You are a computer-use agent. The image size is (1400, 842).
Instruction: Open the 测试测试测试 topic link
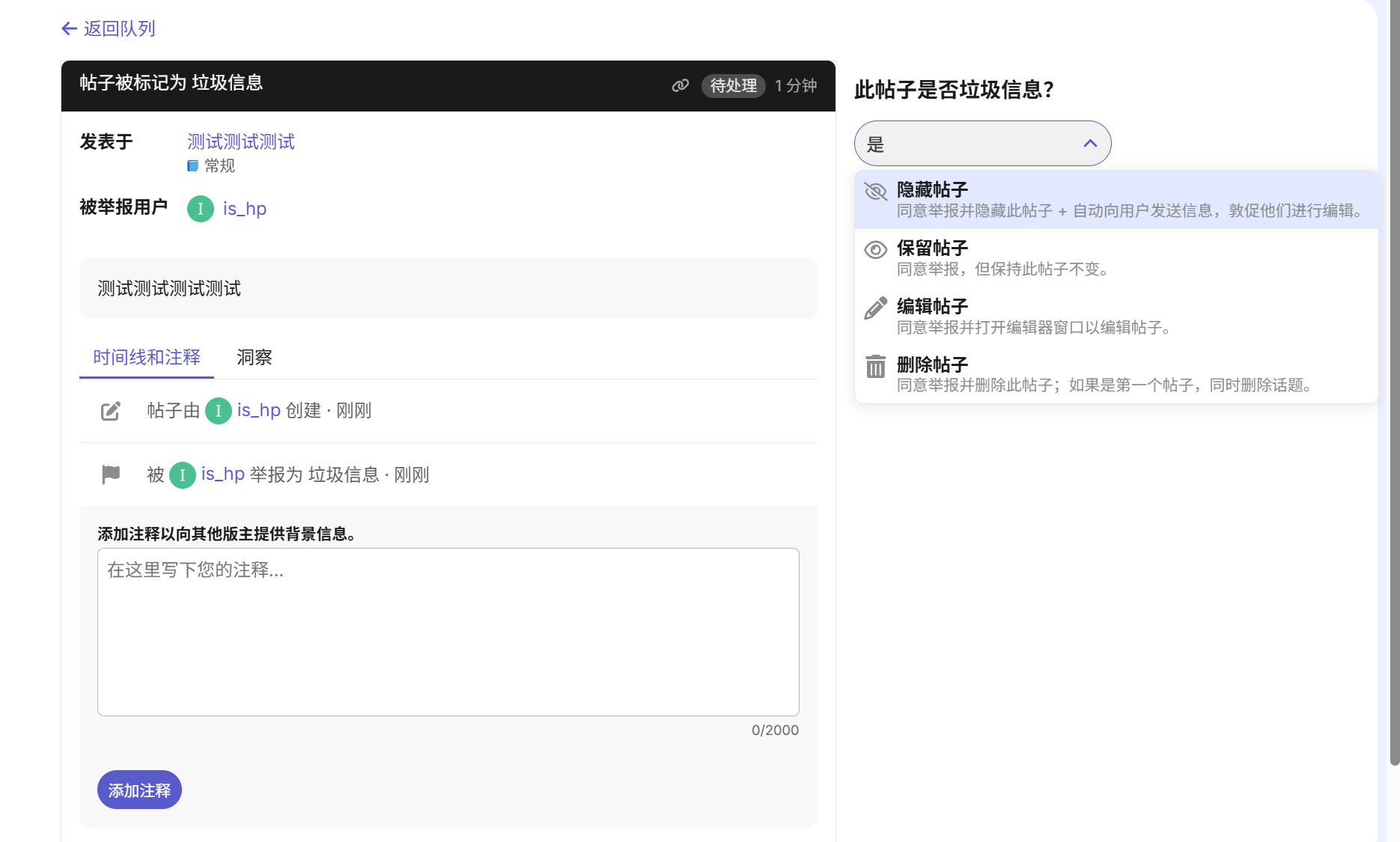coord(241,141)
